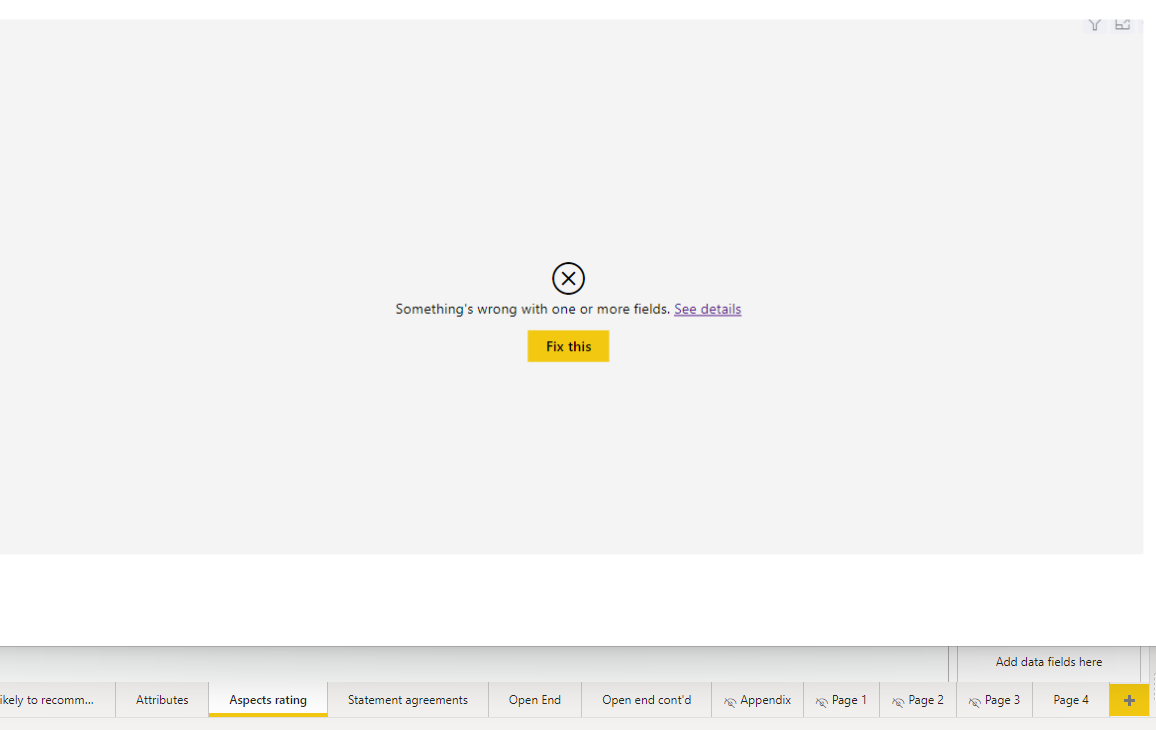Image resolution: width=1156 pixels, height=730 pixels.
Task: Switch to the Page 4 tab
Action: [x=1070, y=700]
